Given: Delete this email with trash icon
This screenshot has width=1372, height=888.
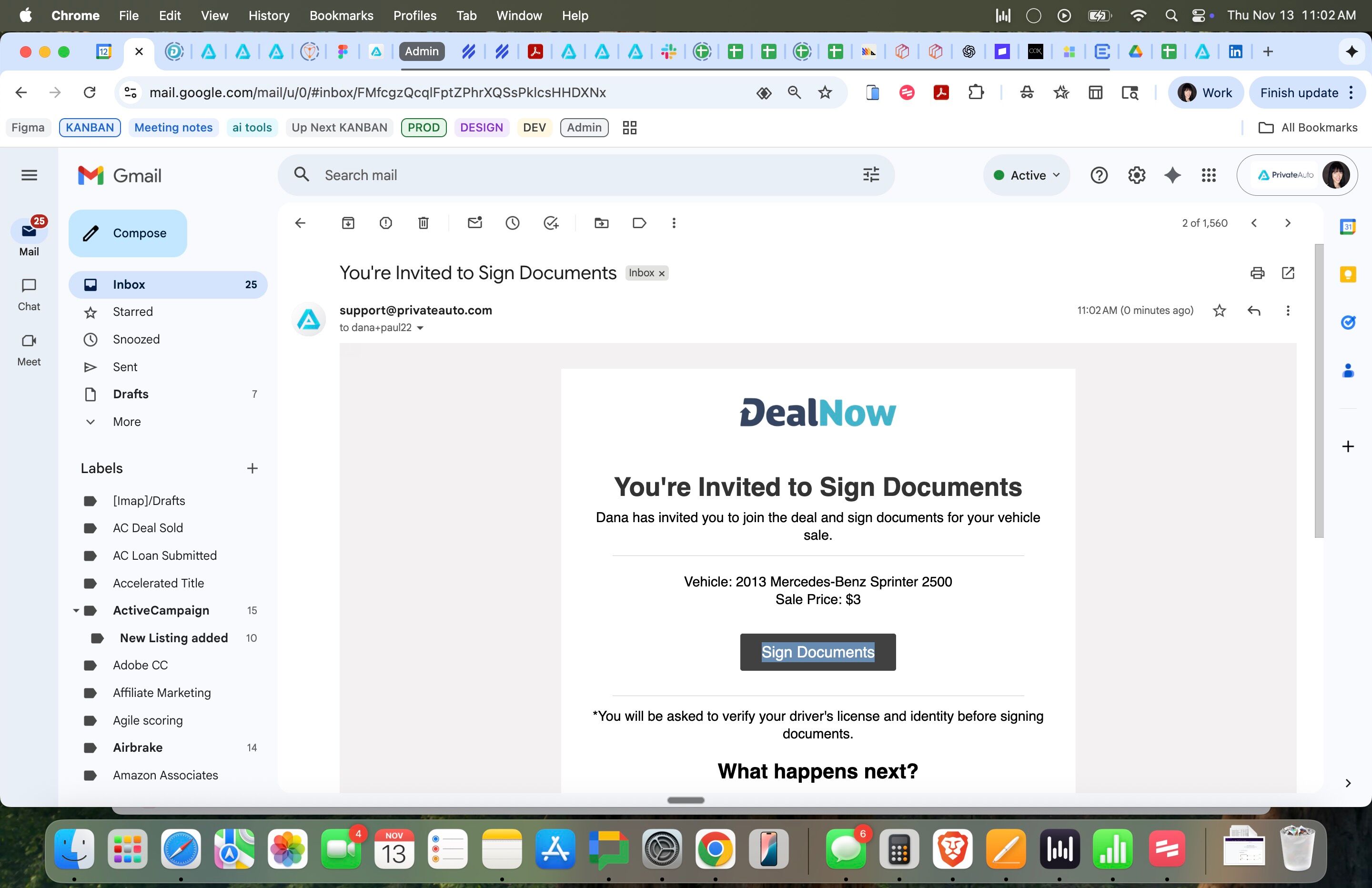Looking at the screenshot, I should (423, 223).
